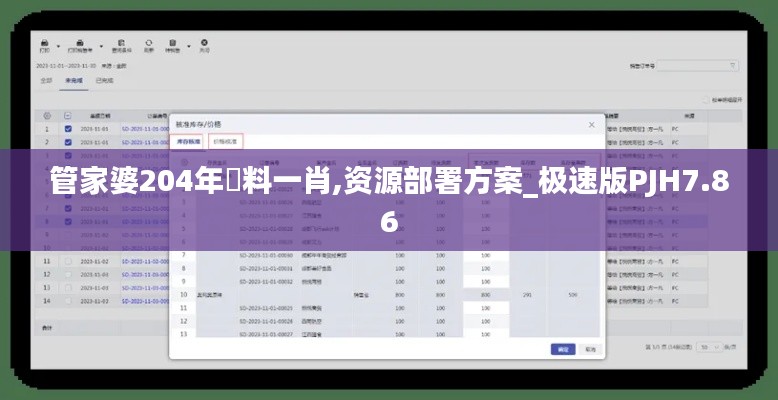The image size is (778, 400).
Task: Click the 打印 print icon in toolbar
Action: 45,44
